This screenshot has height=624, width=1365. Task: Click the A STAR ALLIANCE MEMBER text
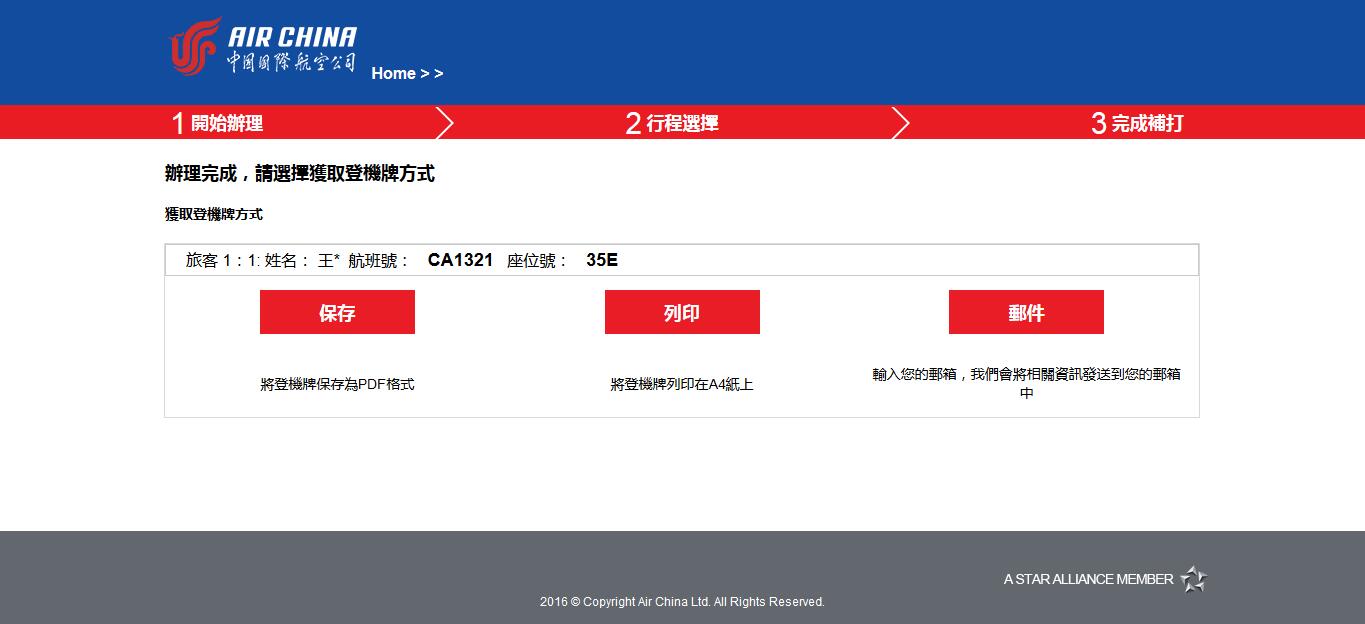coord(1088,579)
